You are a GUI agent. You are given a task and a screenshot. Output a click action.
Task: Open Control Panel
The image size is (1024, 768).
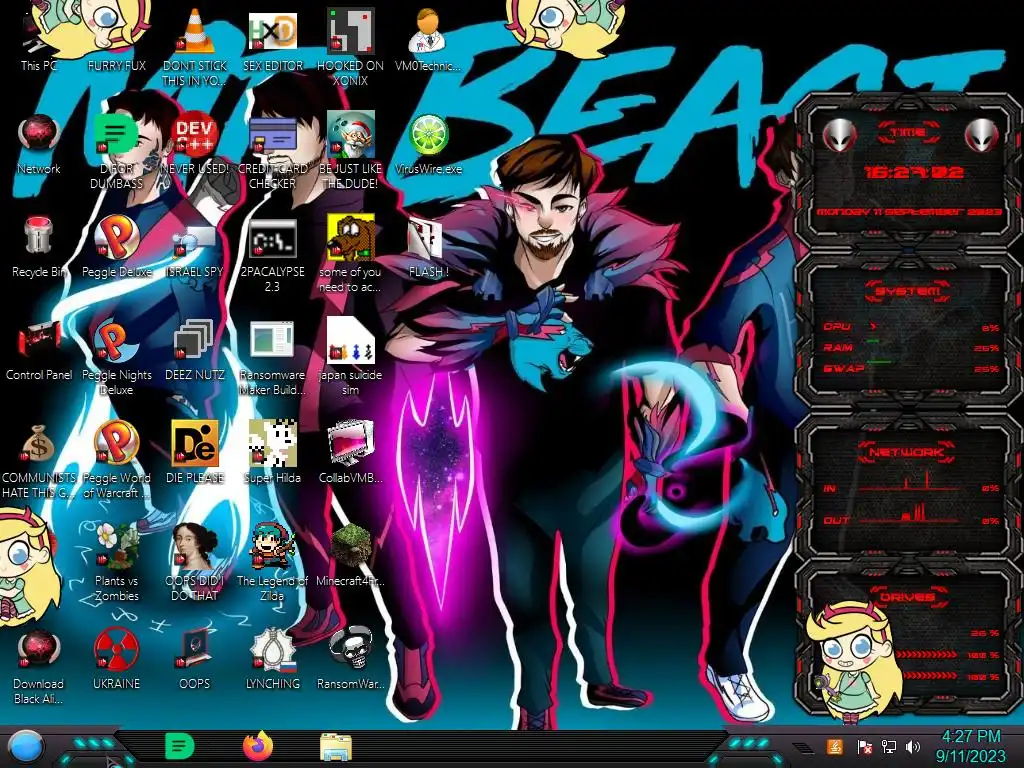pos(39,350)
